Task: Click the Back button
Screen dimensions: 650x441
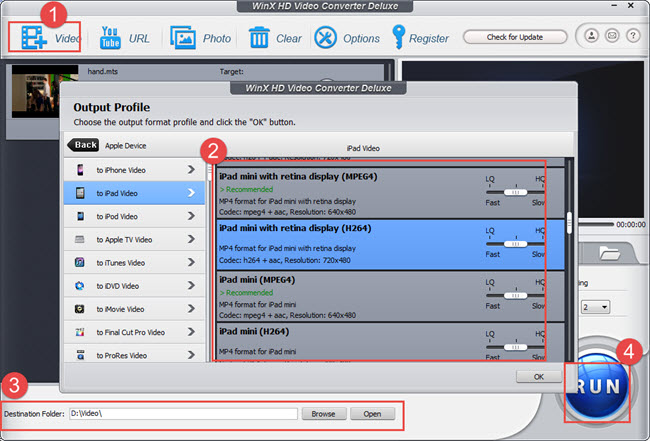Action: 83,145
